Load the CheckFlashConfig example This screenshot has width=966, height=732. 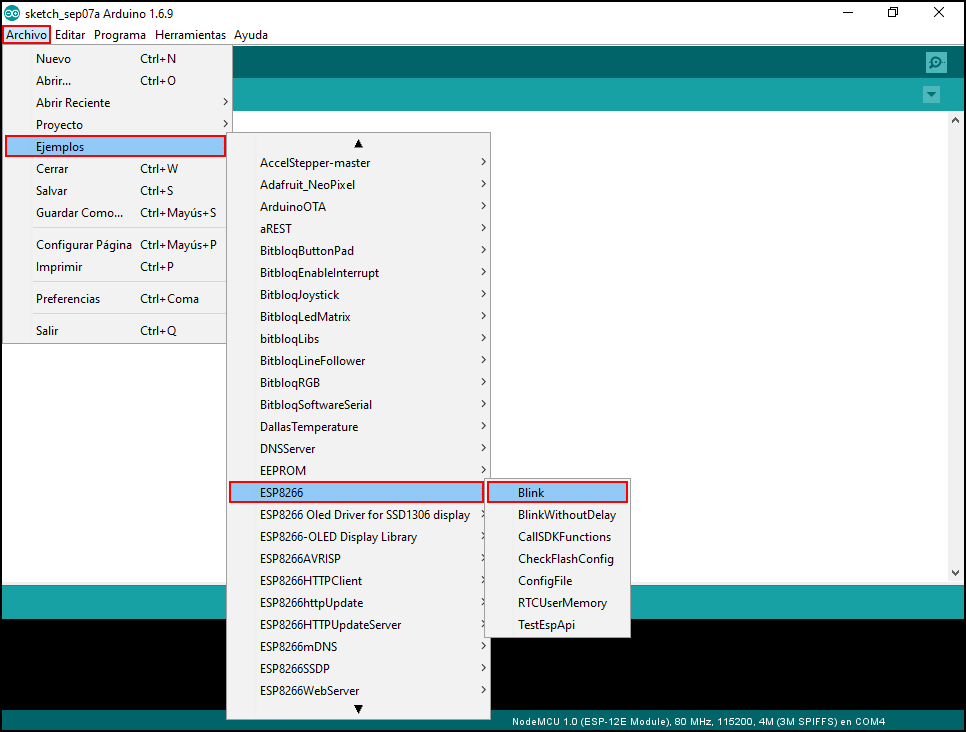[558, 559]
